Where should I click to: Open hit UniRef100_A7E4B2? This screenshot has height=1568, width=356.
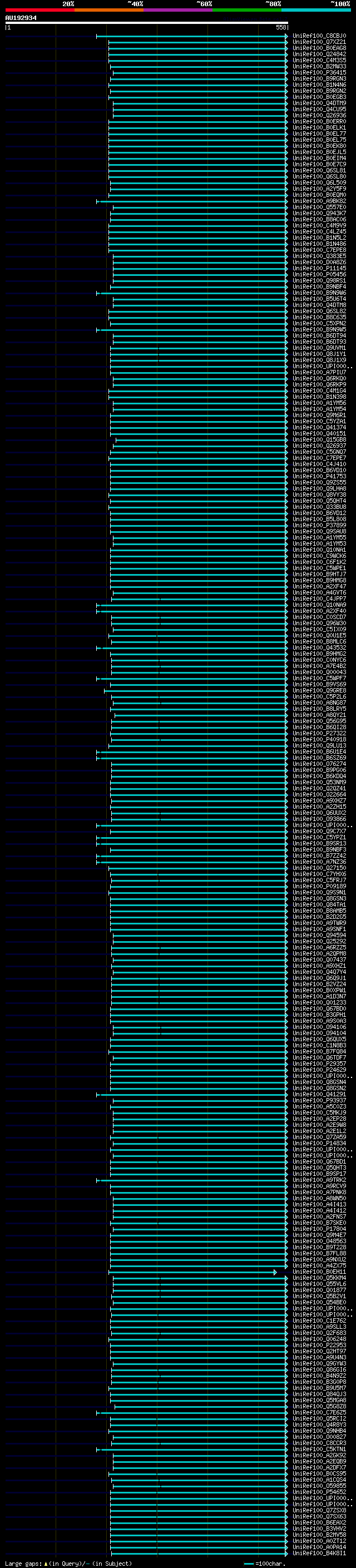[x=319, y=666]
